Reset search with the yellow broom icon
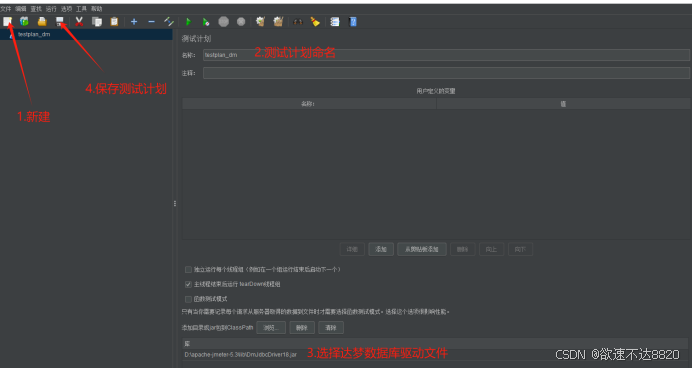This screenshot has width=692, height=369. (x=315, y=21)
